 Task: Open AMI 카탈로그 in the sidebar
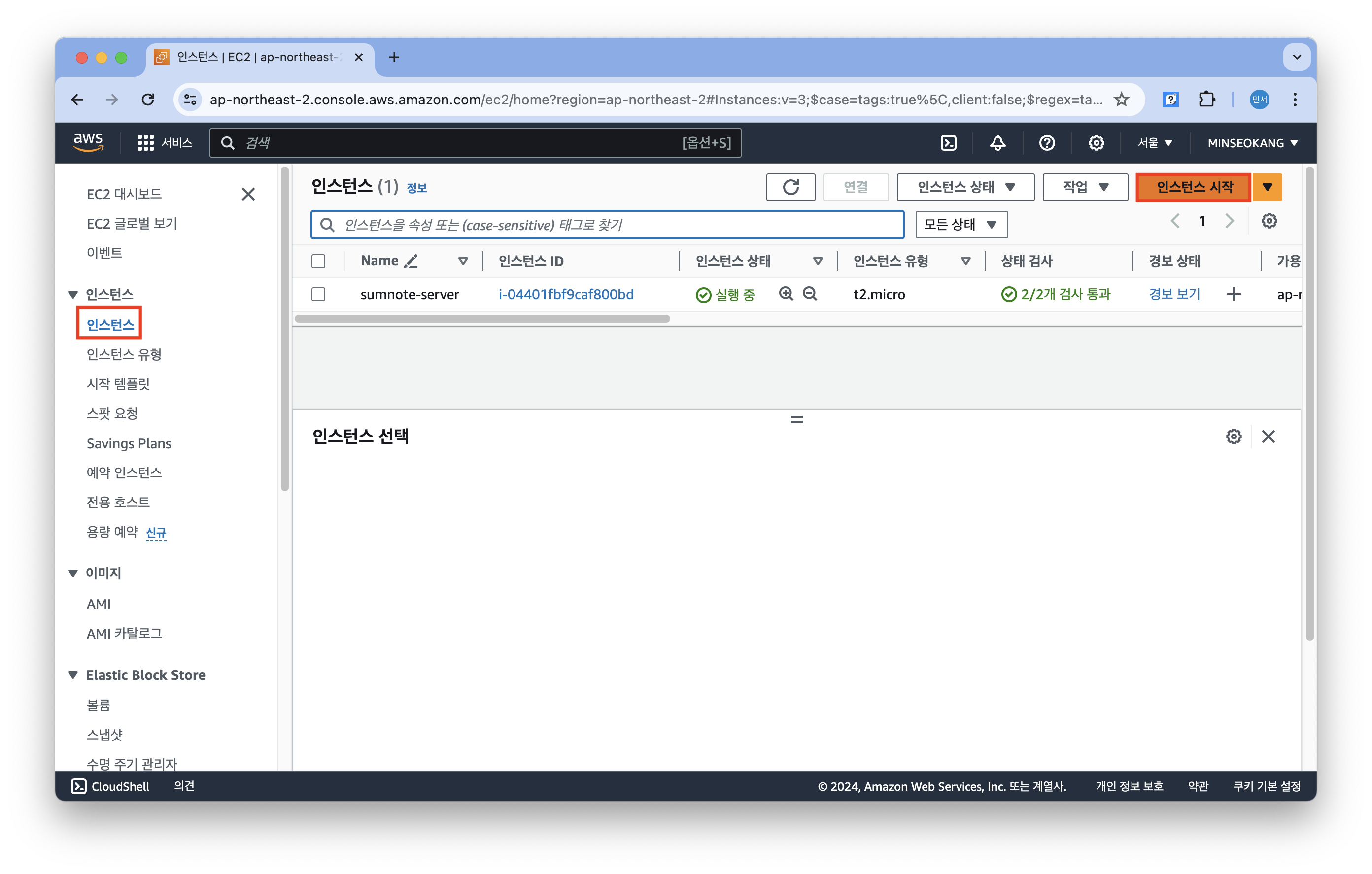tap(124, 633)
